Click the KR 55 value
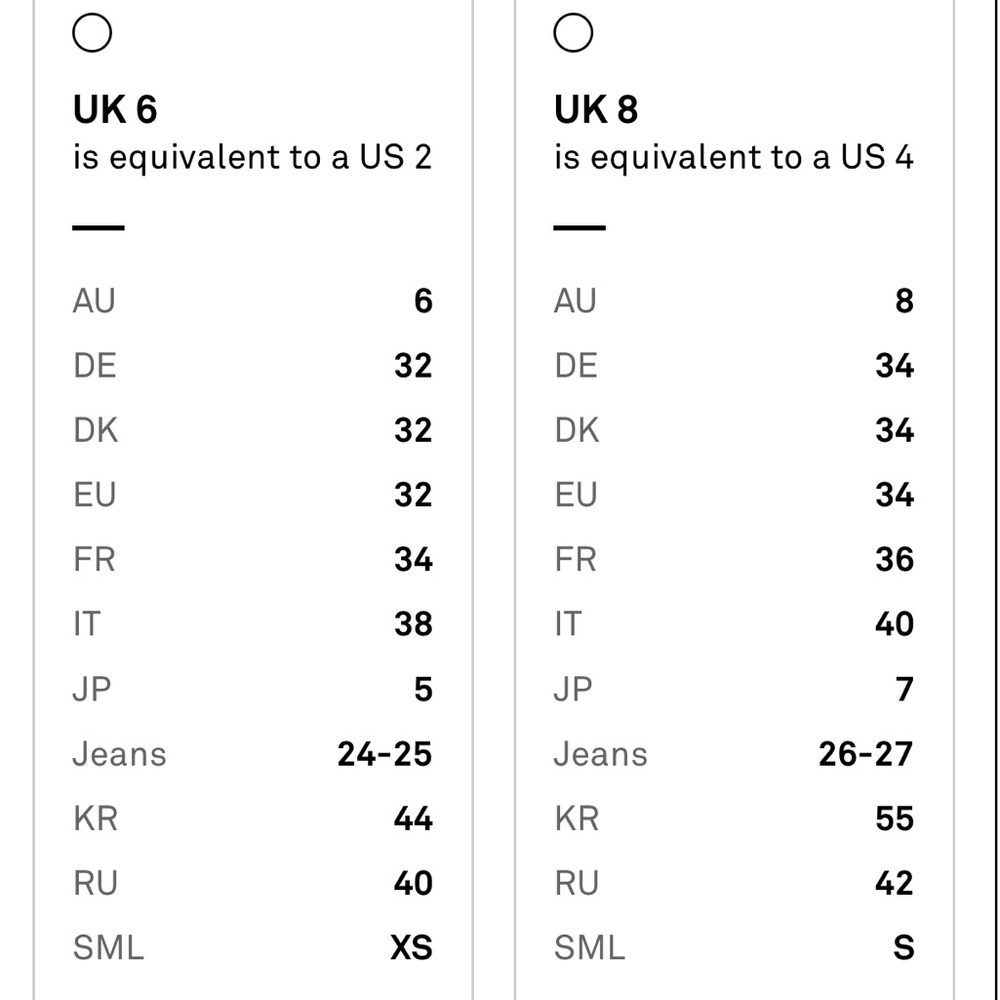The width and height of the screenshot is (1000, 1000). click(894, 819)
